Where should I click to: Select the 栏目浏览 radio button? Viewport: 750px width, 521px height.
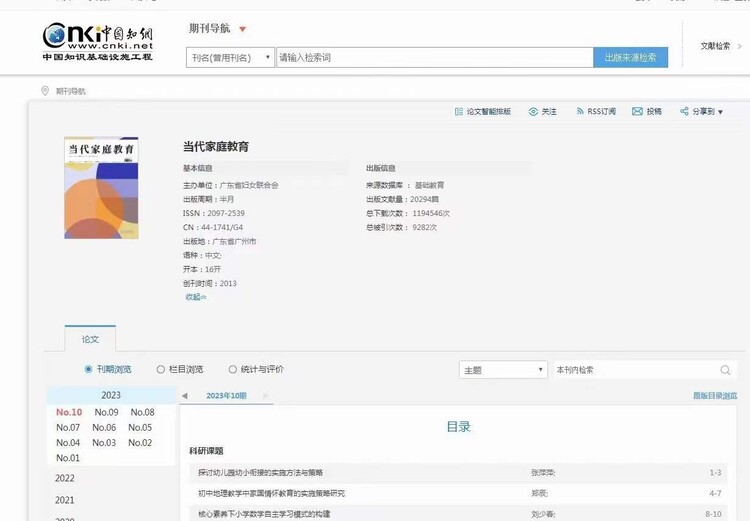(161, 369)
